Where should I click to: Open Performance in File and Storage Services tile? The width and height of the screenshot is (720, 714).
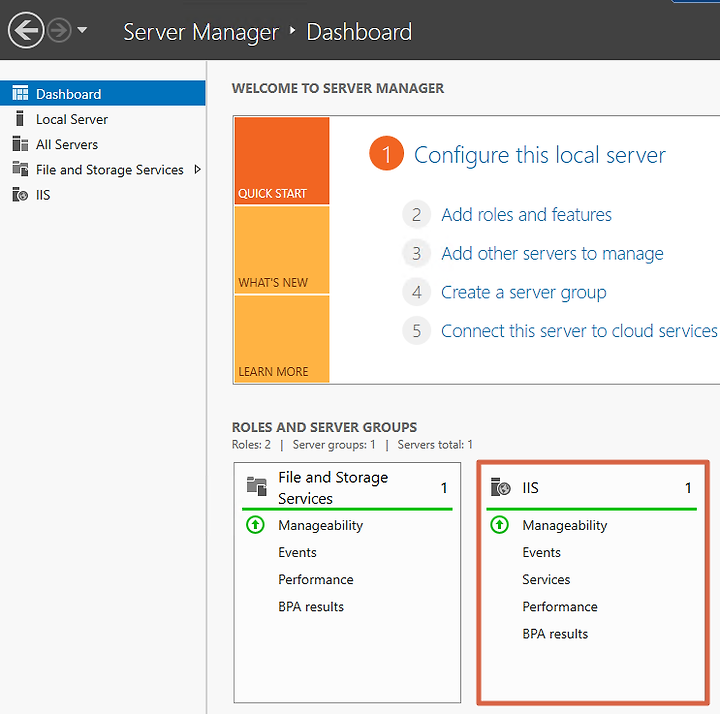315,579
